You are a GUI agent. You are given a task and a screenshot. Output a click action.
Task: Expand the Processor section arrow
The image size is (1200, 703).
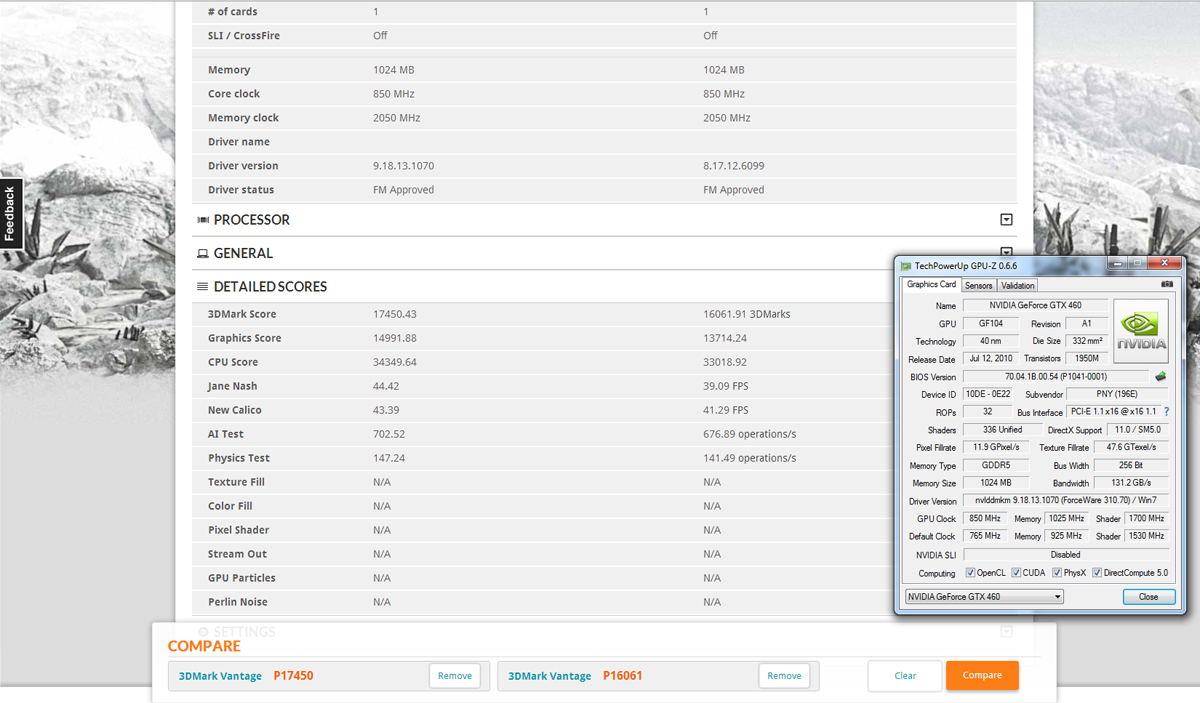(x=1007, y=220)
